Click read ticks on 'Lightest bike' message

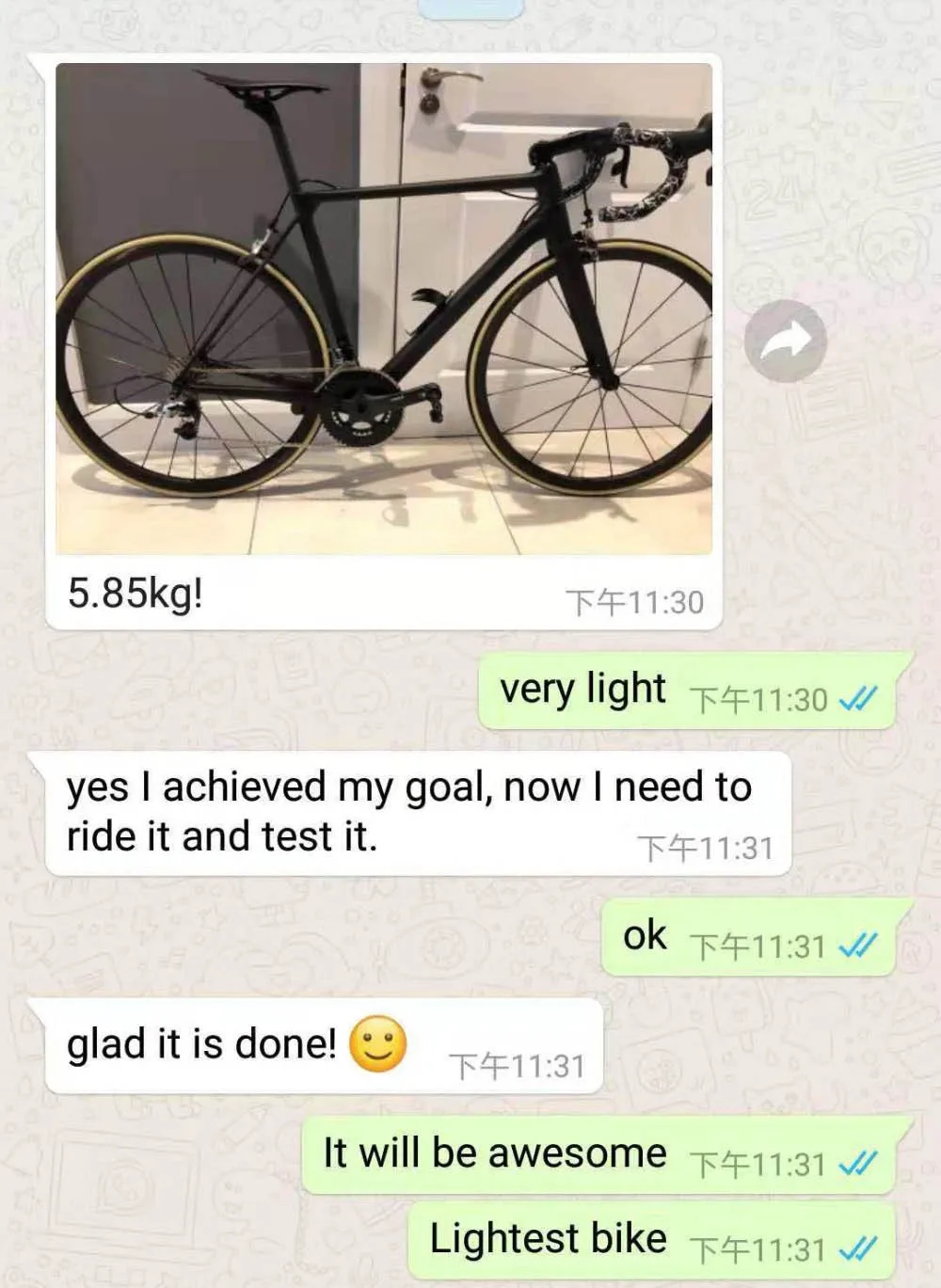(x=857, y=1249)
